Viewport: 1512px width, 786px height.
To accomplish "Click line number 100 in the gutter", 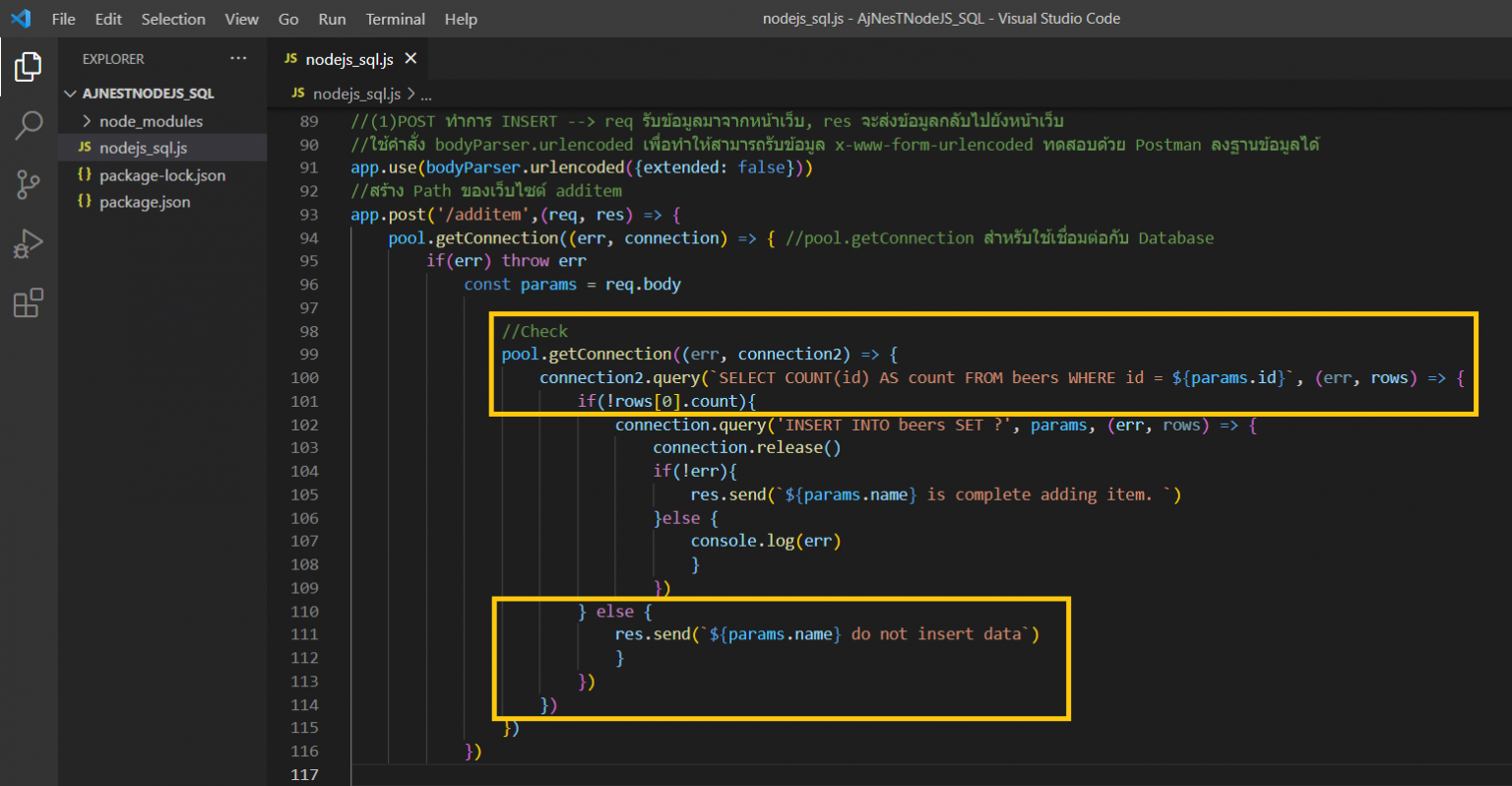I will (305, 378).
